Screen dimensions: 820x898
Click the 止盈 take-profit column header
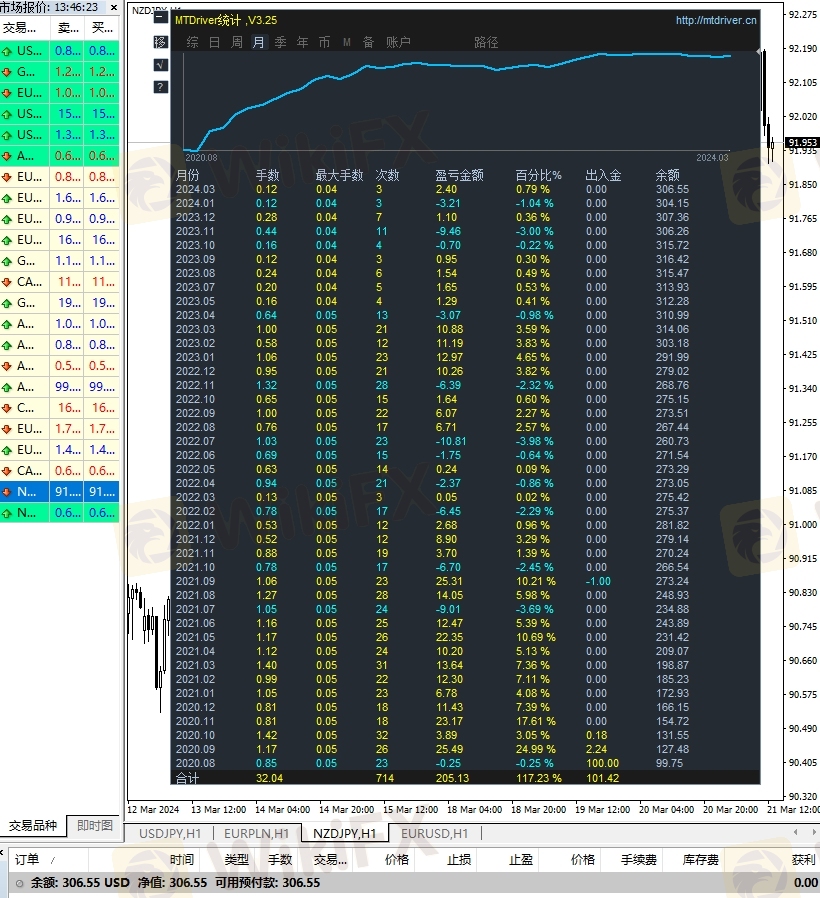(521, 860)
